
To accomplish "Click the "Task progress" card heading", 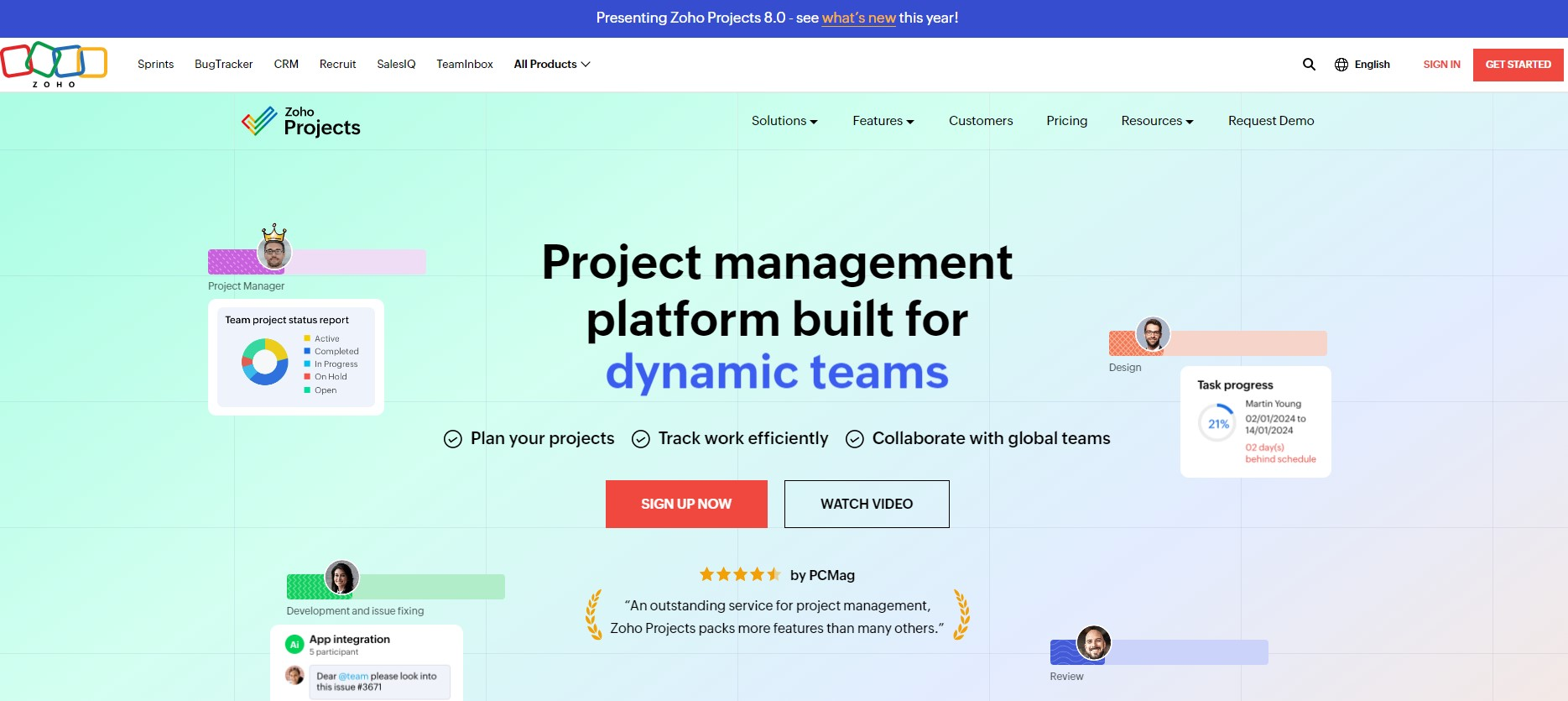I will [1235, 385].
